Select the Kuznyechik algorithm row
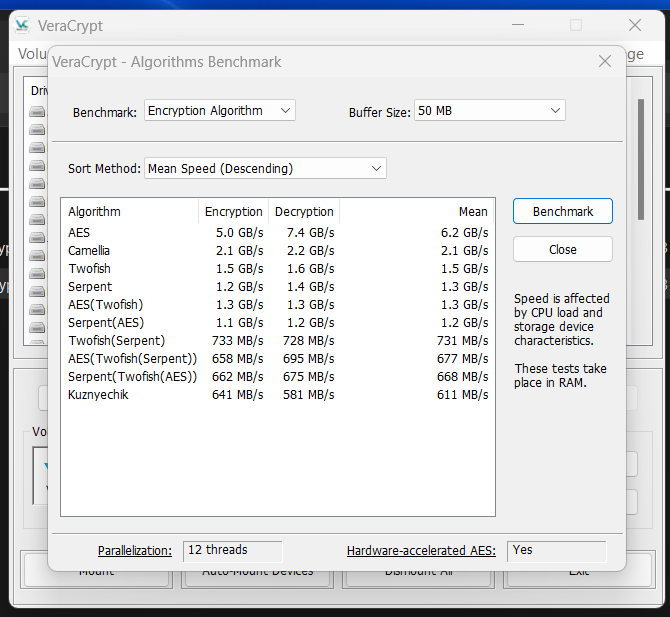The width and height of the screenshot is (670, 617). pyautogui.click(x=278, y=394)
